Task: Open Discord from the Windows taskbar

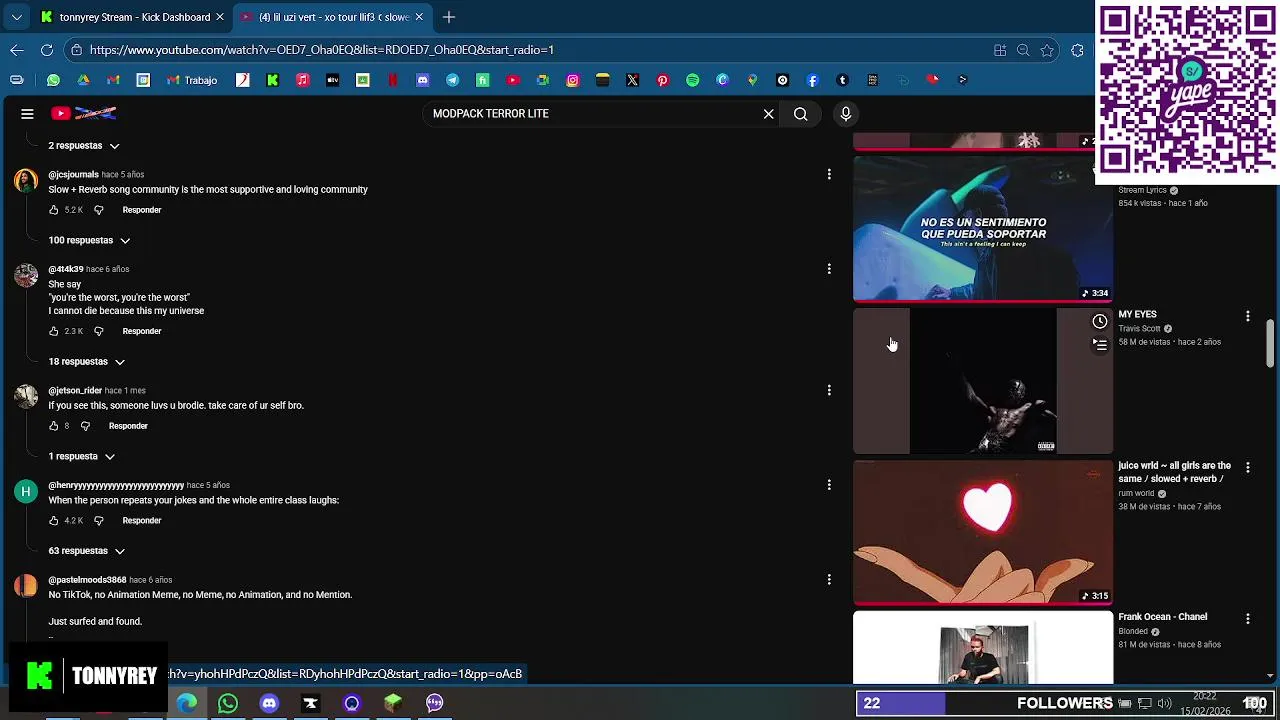Action: pos(269,703)
